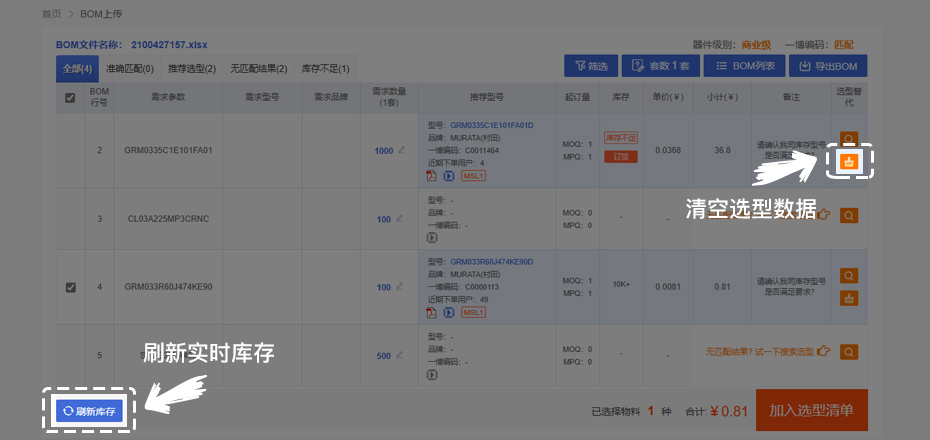
Task: Click requirement parameter GRM0335C1E101FA01
Action: pyautogui.click(x=168, y=150)
